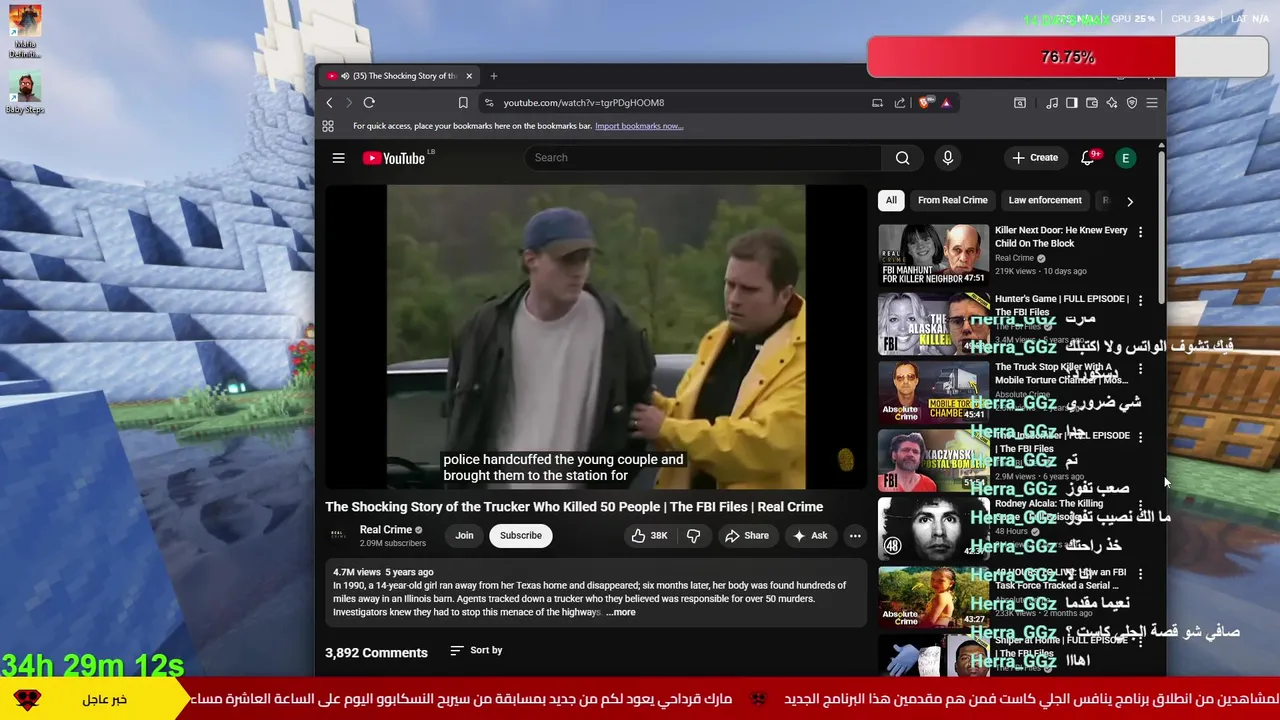Viewport: 1280px width, 720px height.
Task: Select the 'From Real Crime' chip
Action: tap(953, 201)
